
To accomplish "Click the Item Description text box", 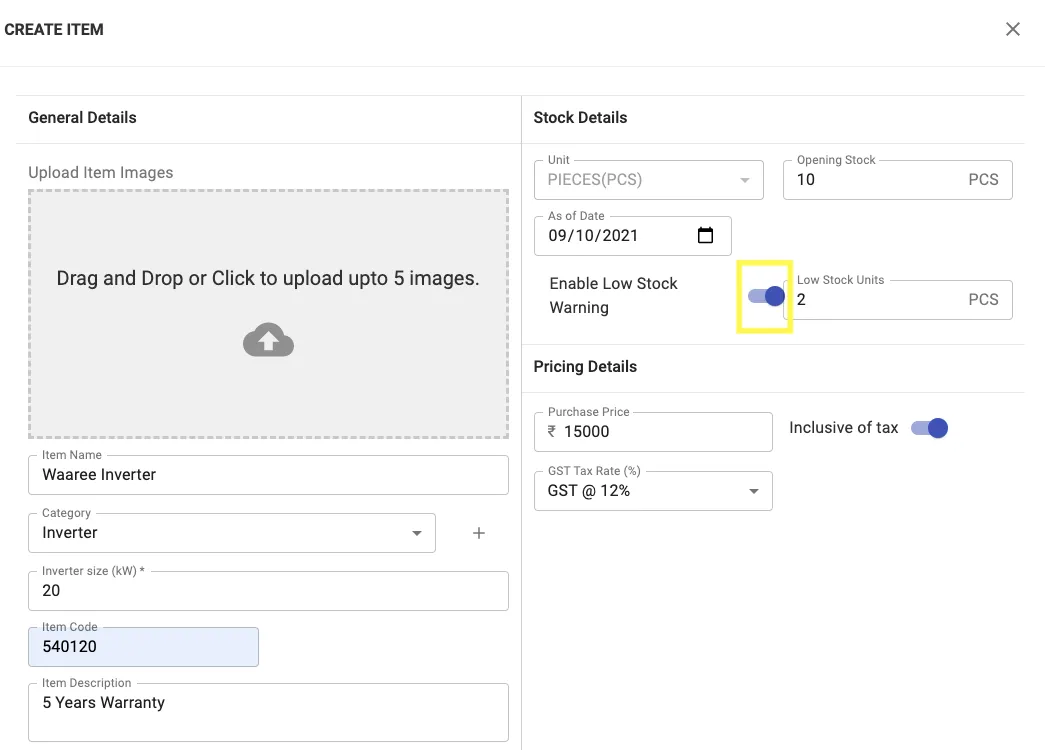I will 268,712.
